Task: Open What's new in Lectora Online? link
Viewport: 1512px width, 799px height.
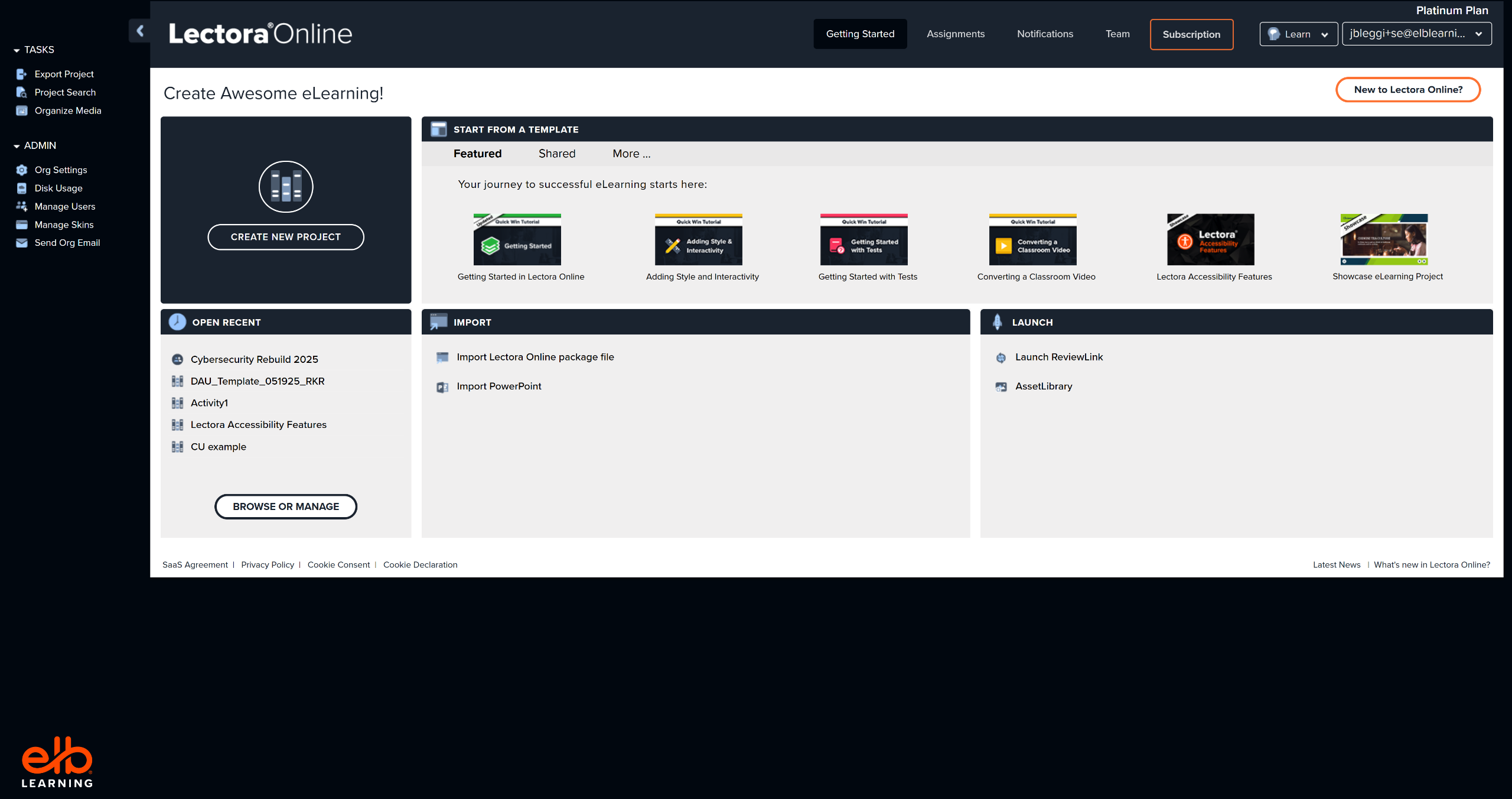Action: click(x=1432, y=565)
